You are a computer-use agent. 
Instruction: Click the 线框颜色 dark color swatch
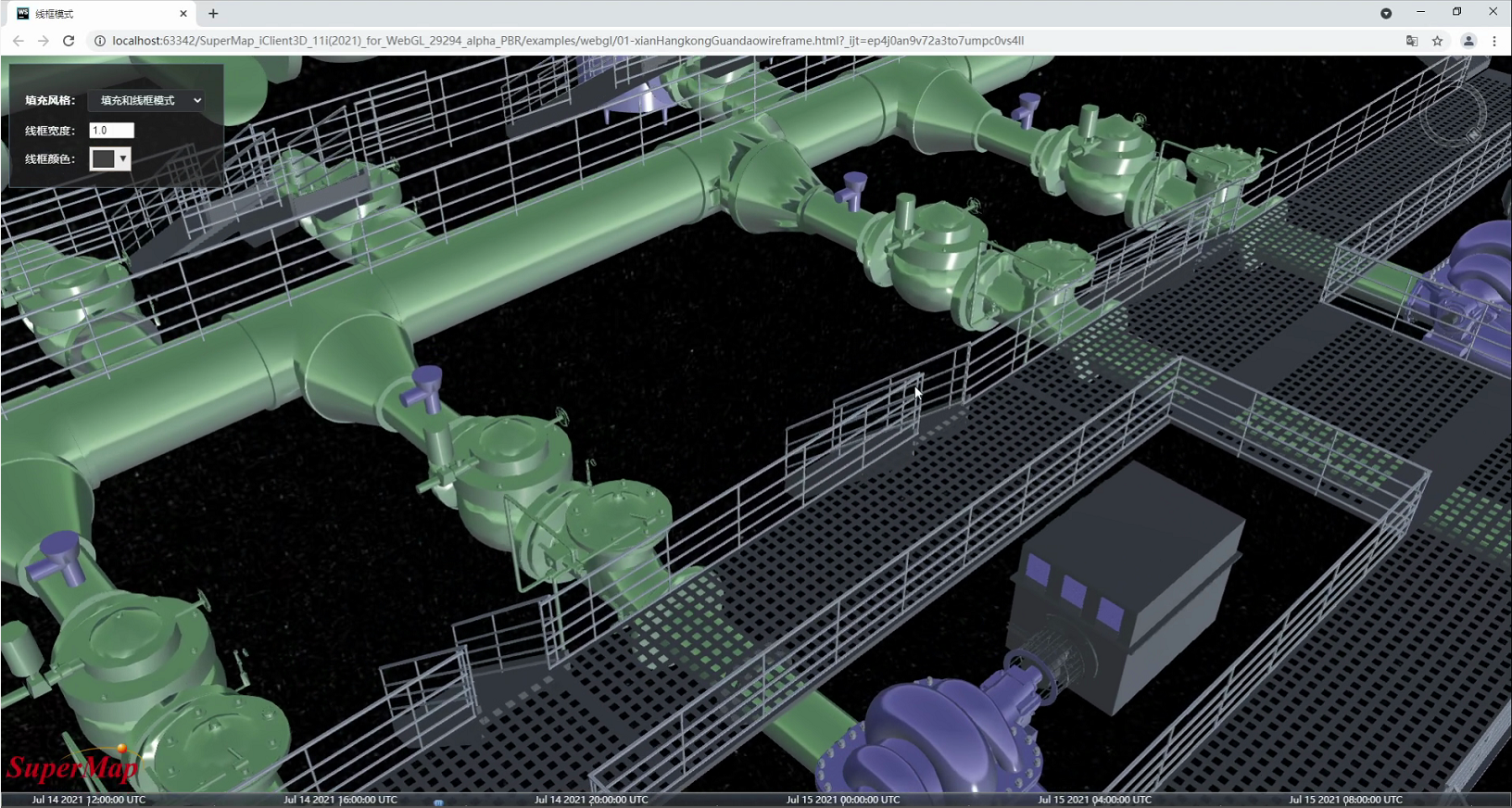point(104,158)
